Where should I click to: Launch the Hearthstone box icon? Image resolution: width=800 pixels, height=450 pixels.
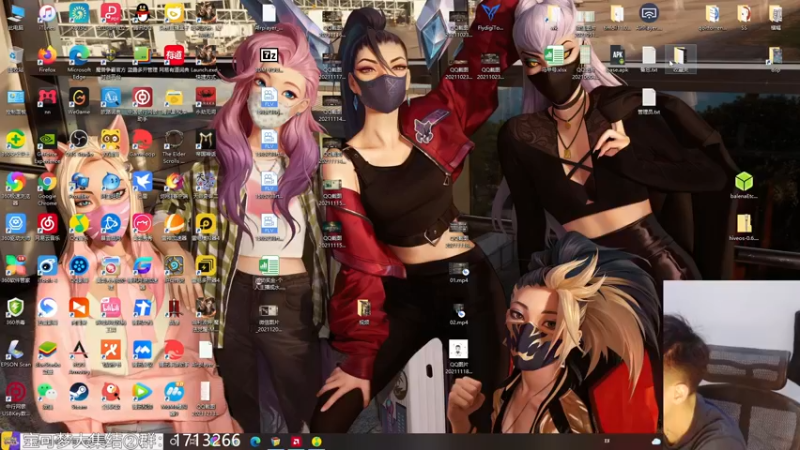click(x=174, y=266)
